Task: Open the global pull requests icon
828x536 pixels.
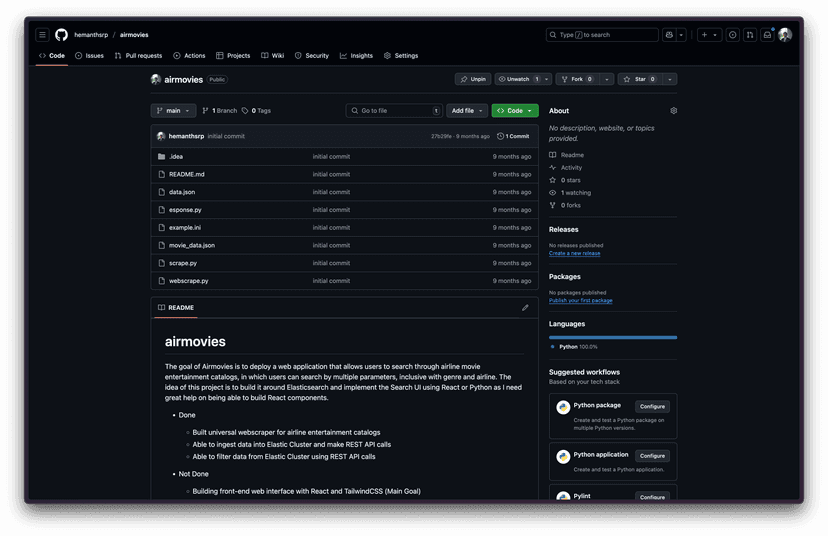Action: click(x=750, y=35)
